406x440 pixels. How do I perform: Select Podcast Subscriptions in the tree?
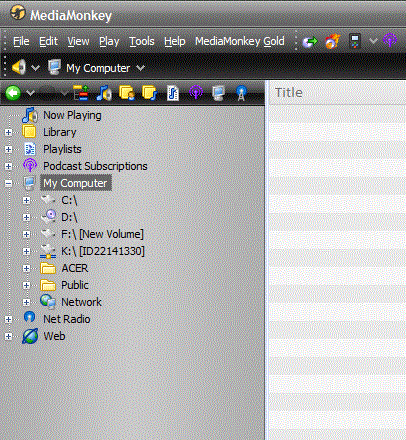pyautogui.click(x=95, y=166)
